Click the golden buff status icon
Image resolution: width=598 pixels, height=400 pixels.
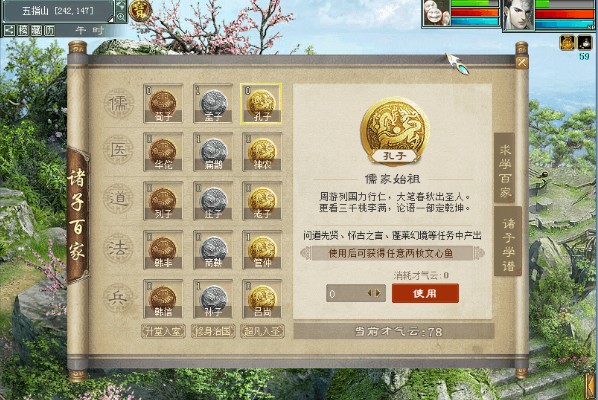click(567, 43)
